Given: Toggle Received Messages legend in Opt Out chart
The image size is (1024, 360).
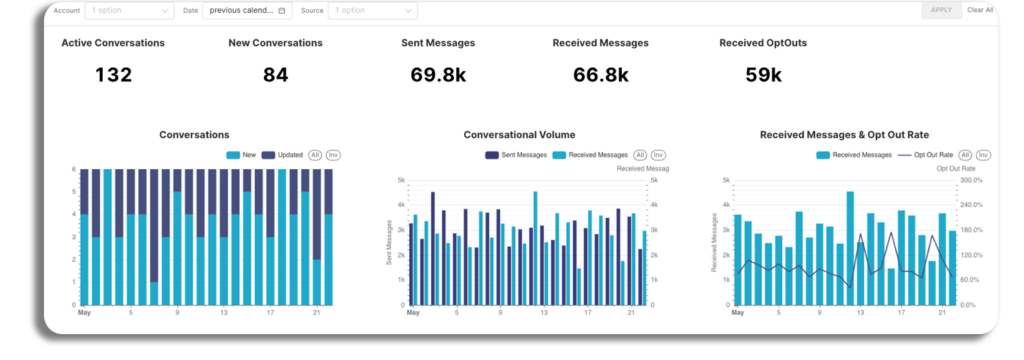Looking at the screenshot, I should pyautogui.click(x=854, y=155).
